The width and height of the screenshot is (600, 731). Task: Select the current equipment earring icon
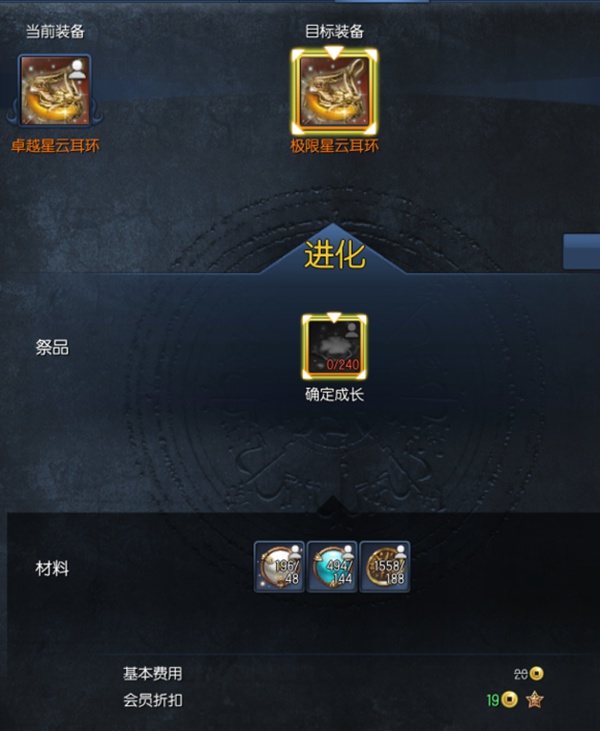[55, 90]
